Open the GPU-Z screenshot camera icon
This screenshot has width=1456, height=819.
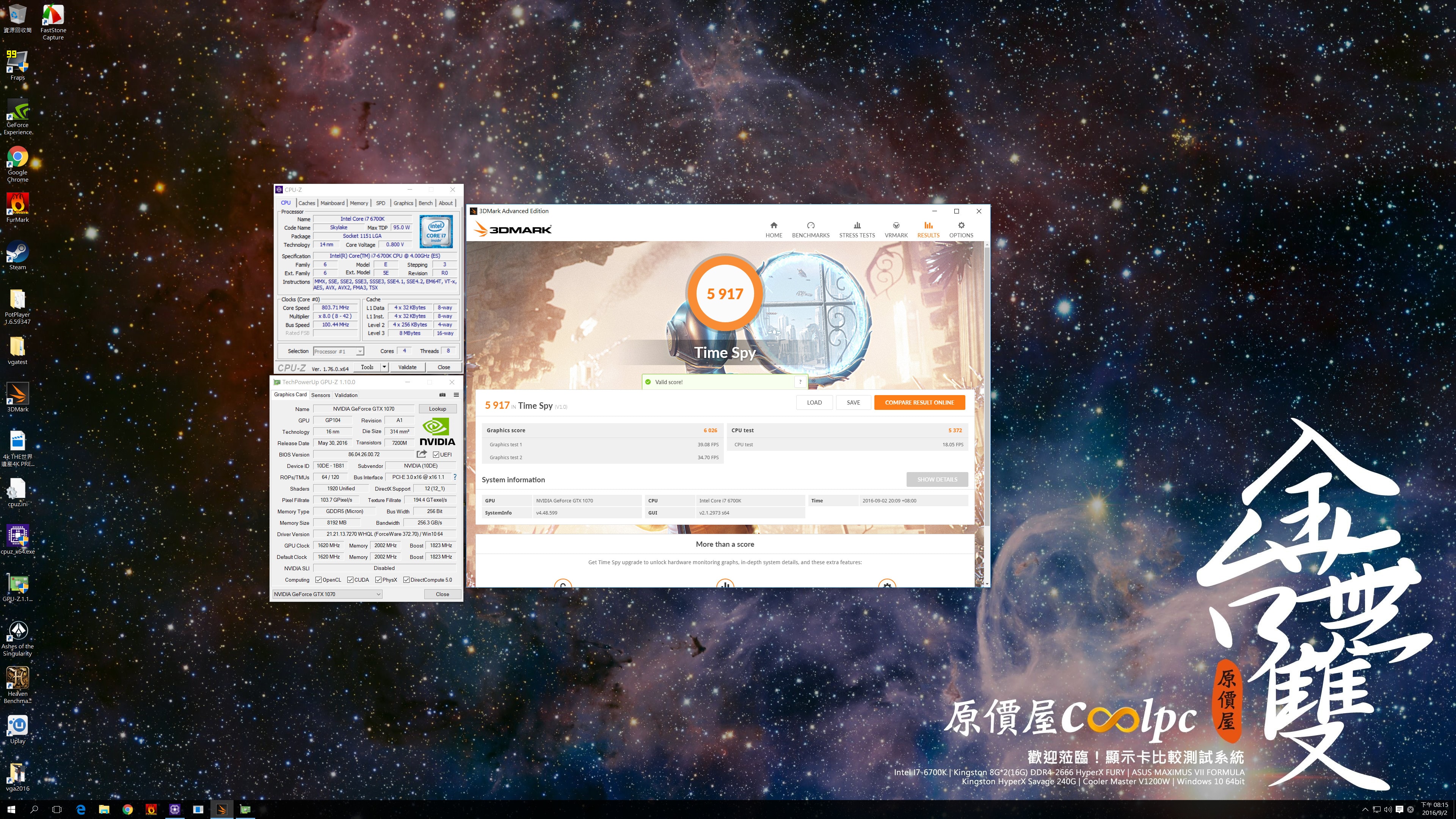click(442, 394)
